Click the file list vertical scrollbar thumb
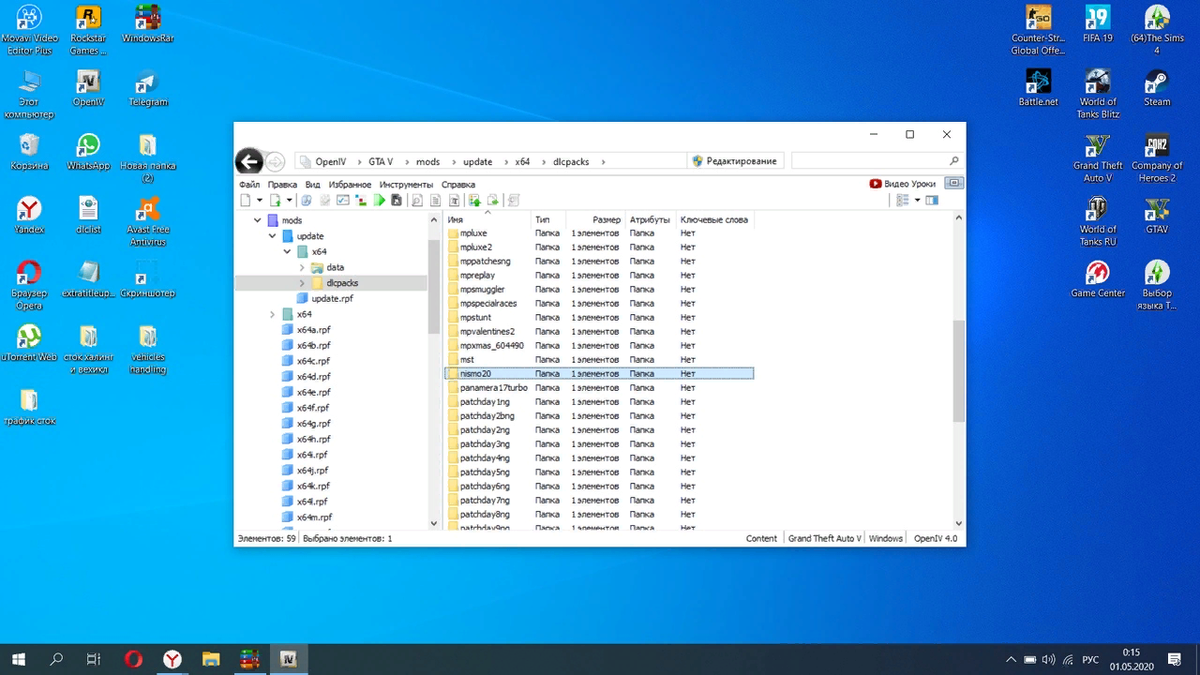 tap(959, 371)
